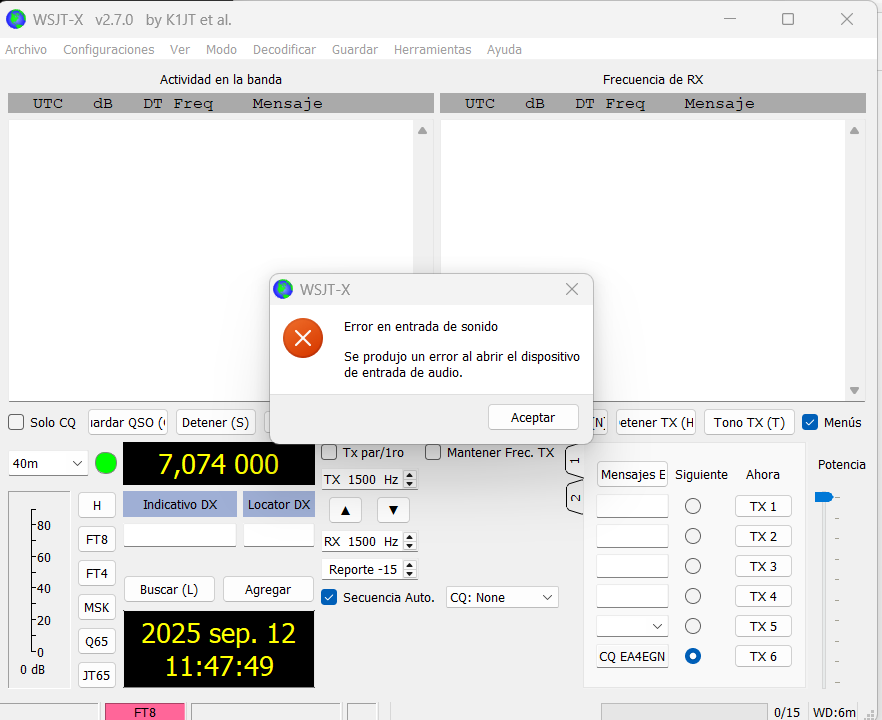Select Siguiente radio button for TX 3
The height and width of the screenshot is (720, 882).
click(x=693, y=566)
